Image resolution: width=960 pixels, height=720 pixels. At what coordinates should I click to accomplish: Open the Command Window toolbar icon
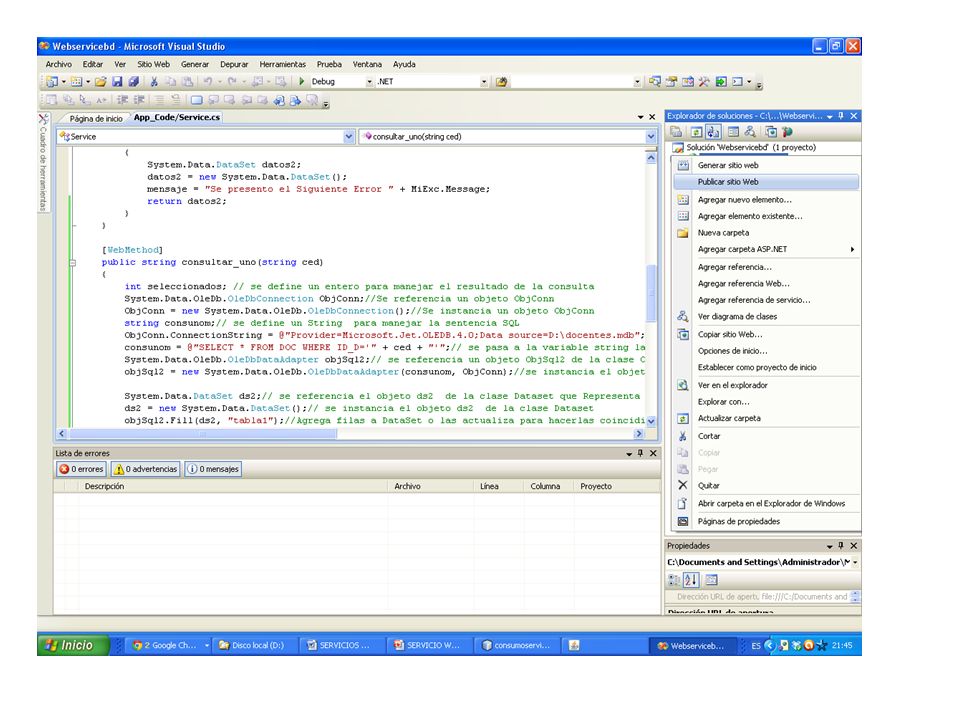(x=737, y=81)
